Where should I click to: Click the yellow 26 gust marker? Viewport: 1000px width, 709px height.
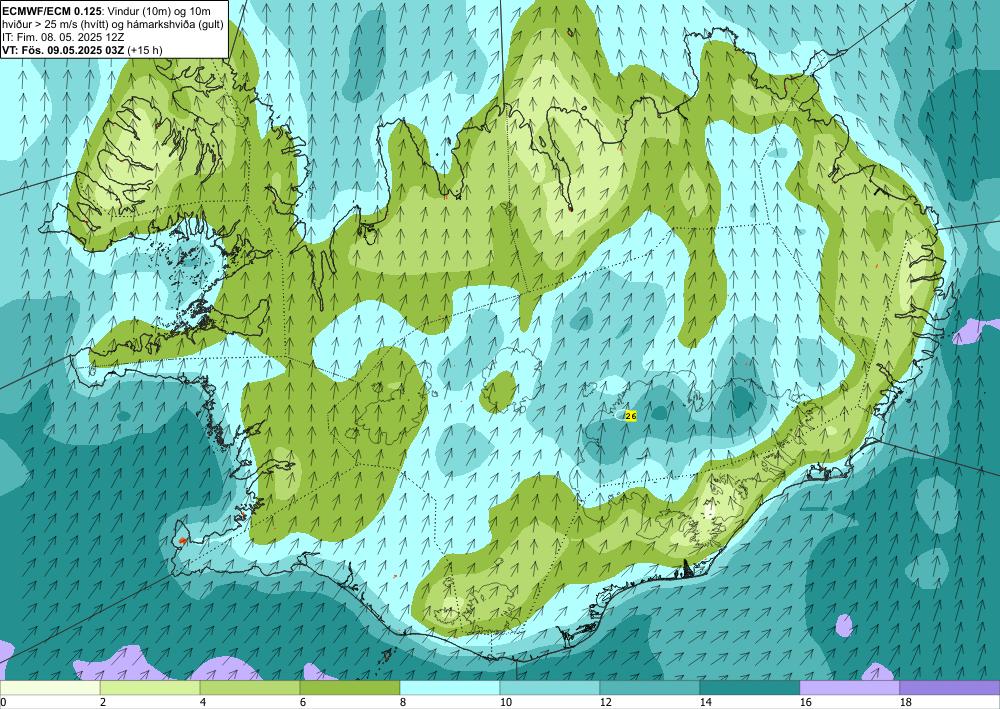(x=631, y=416)
